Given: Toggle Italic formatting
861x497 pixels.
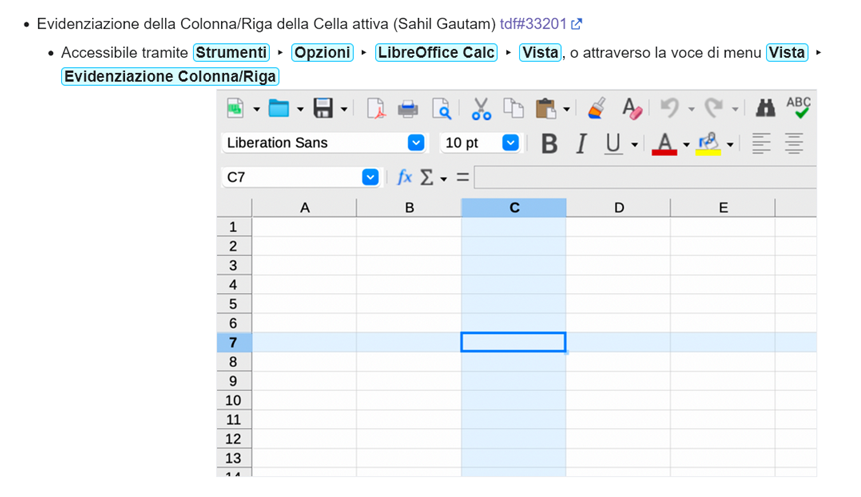Looking at the screenshot, I should pyautogui.click(x=581, y=144).
